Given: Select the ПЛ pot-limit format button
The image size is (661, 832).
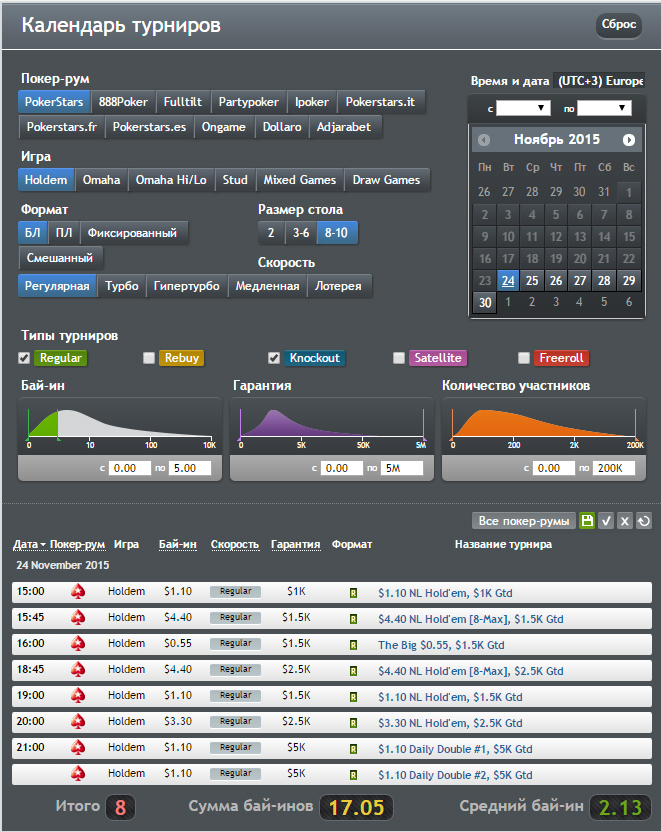Looking at the screenshot, I should [x=64, y=233].
